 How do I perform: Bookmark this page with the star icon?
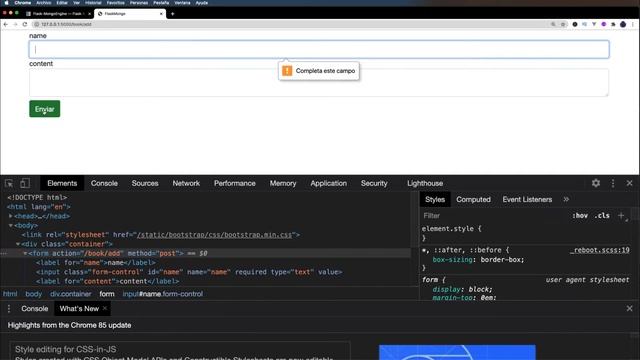[x=563, y=24]
